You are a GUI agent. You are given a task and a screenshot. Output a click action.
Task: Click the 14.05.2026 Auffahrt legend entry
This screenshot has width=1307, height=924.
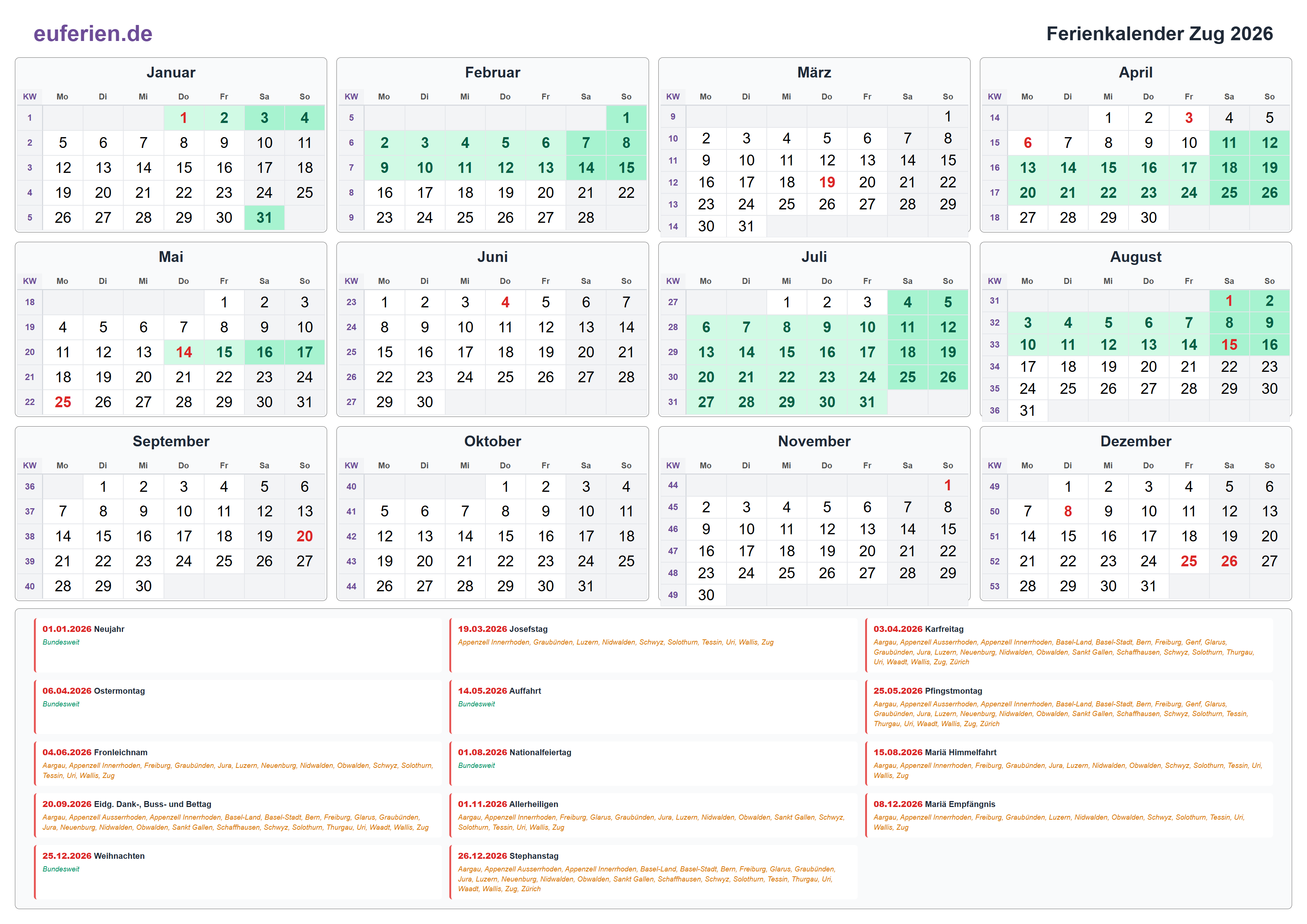tap(653, 707)
